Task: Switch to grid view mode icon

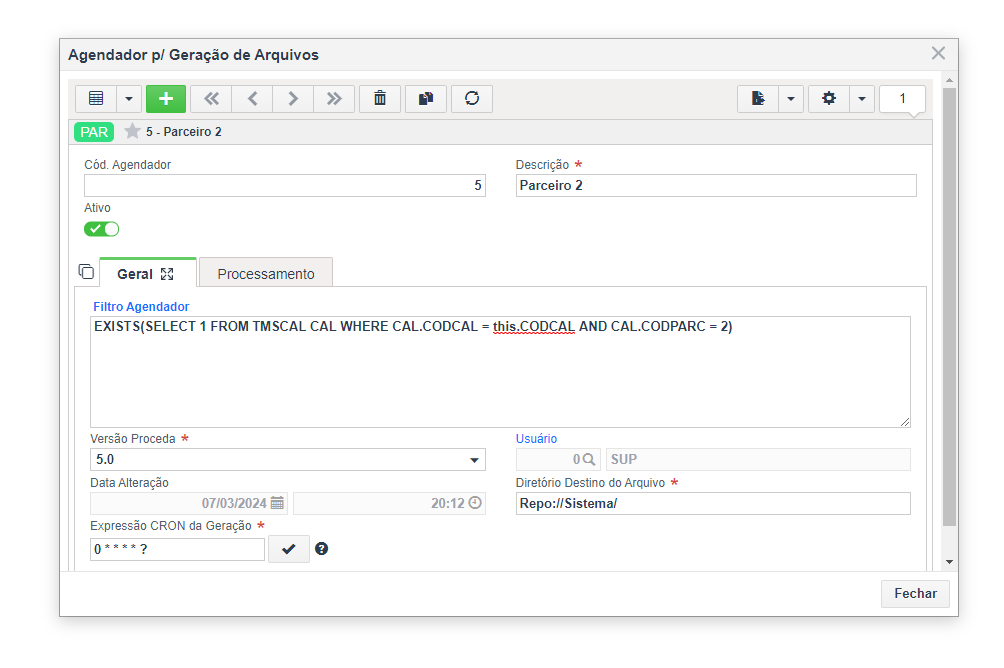Action: click(x=96, y=99)
